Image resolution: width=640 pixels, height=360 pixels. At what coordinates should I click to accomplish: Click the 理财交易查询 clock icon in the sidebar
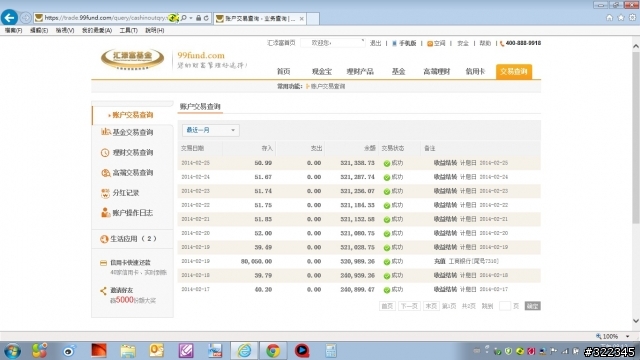105,153
